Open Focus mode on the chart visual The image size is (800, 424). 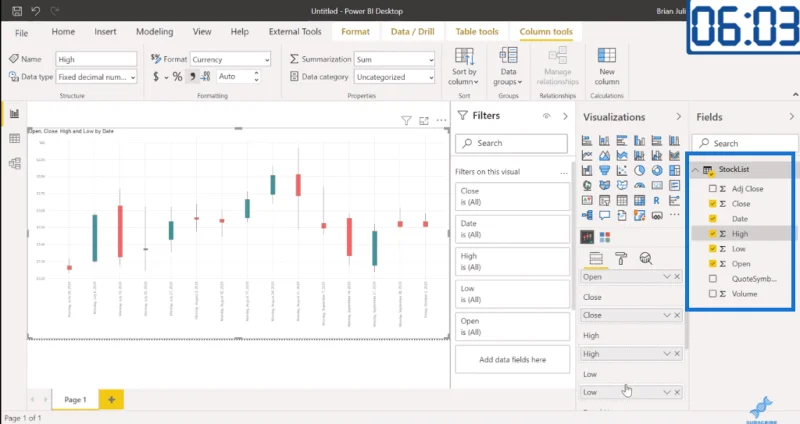423,120
